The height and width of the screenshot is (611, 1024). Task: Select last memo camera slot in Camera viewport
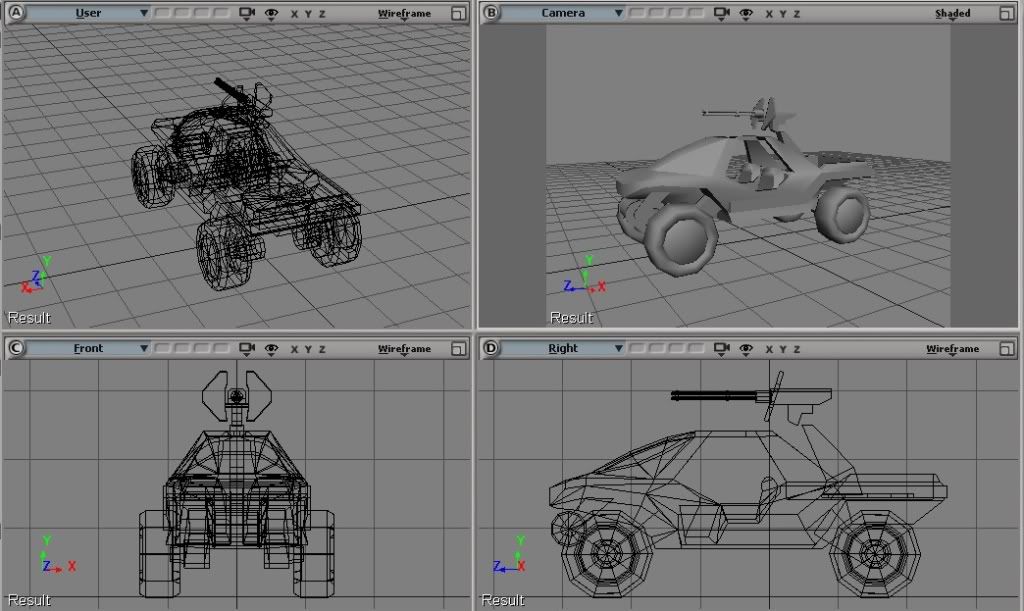(696, 13)
